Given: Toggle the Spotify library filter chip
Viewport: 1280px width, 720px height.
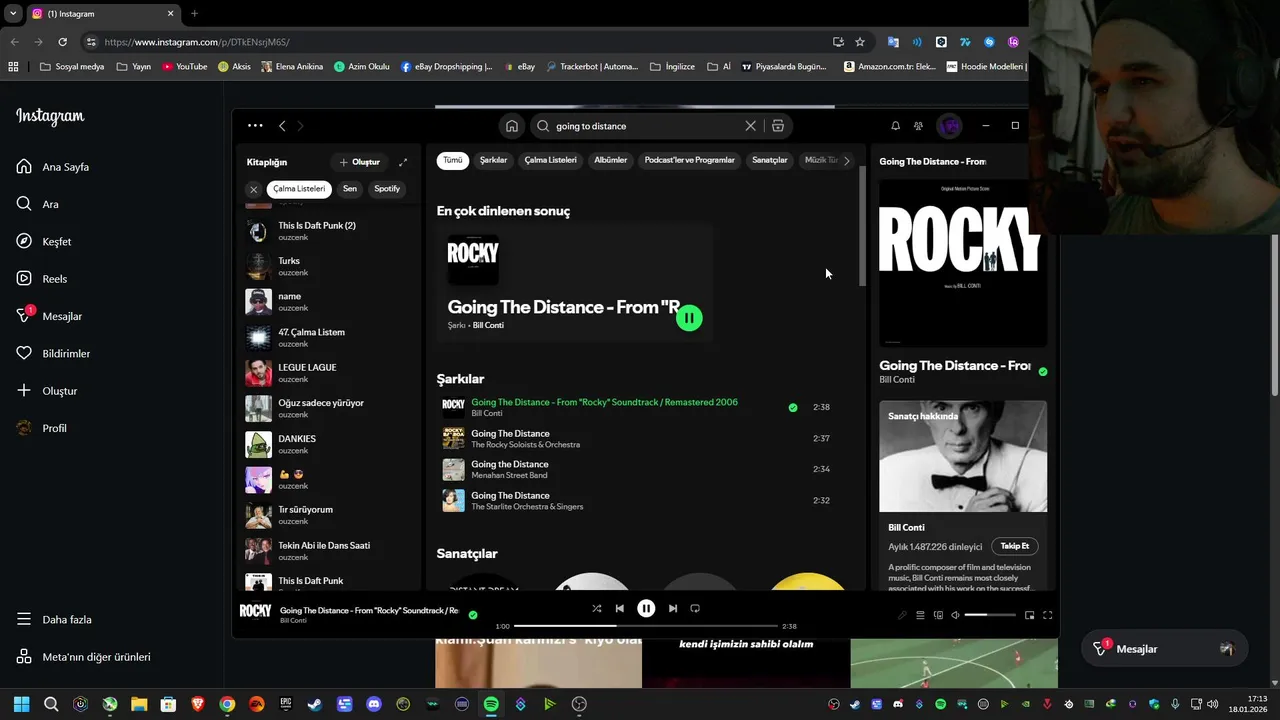Looking at the screenshot, I should click(387, 189).
